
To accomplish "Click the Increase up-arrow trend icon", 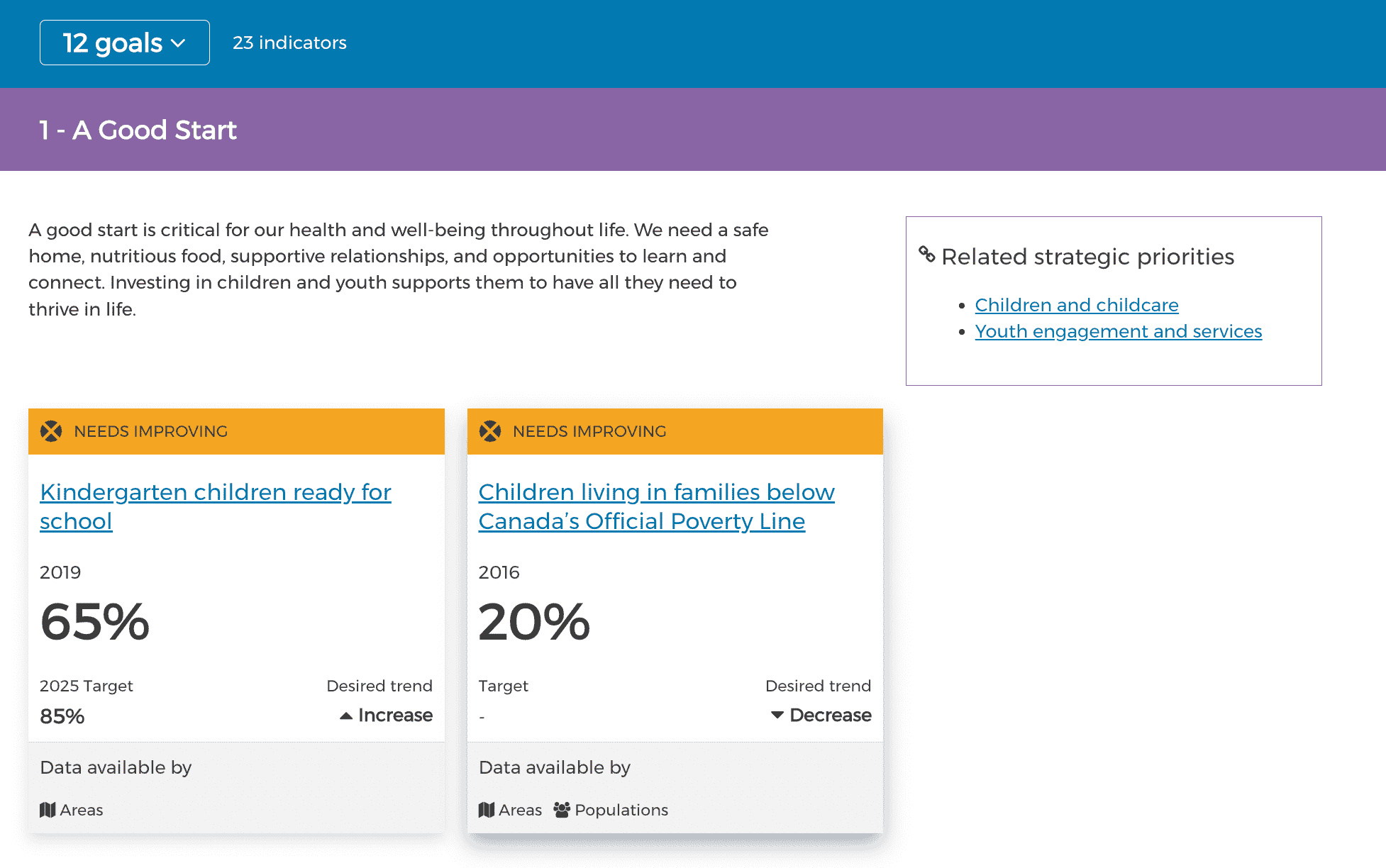I will click(x=346, y=716).
